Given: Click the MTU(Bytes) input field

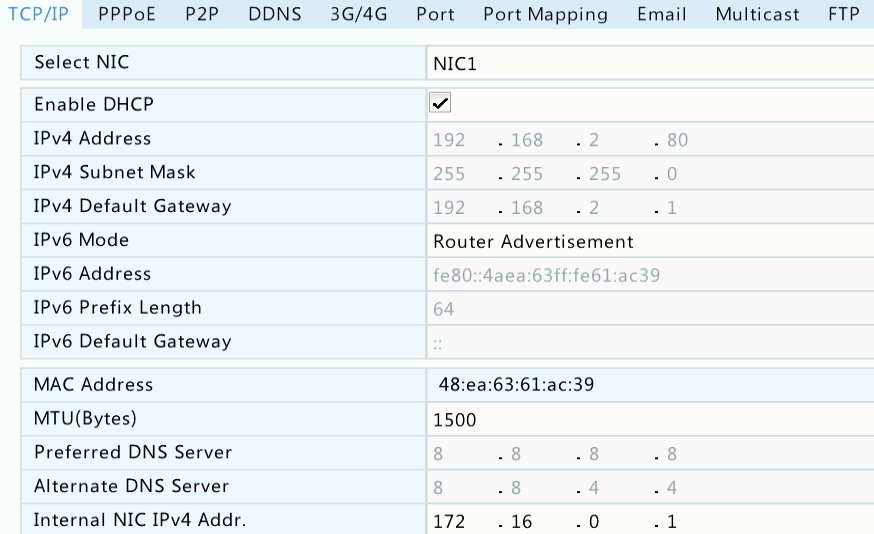Looking at the screenshot, I should 648,419.
